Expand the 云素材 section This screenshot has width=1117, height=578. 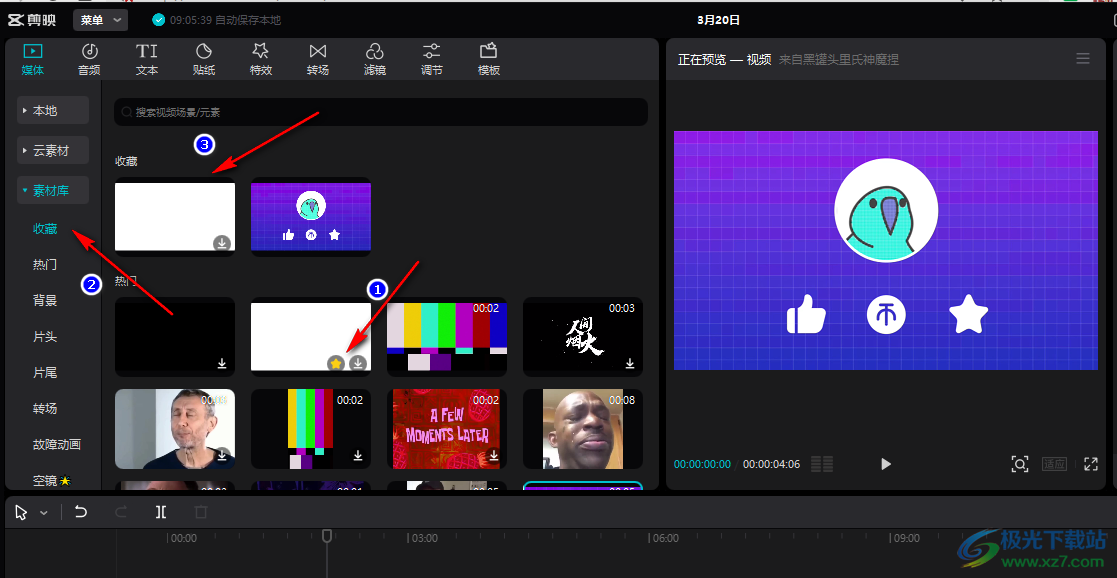tap(53, 150)
